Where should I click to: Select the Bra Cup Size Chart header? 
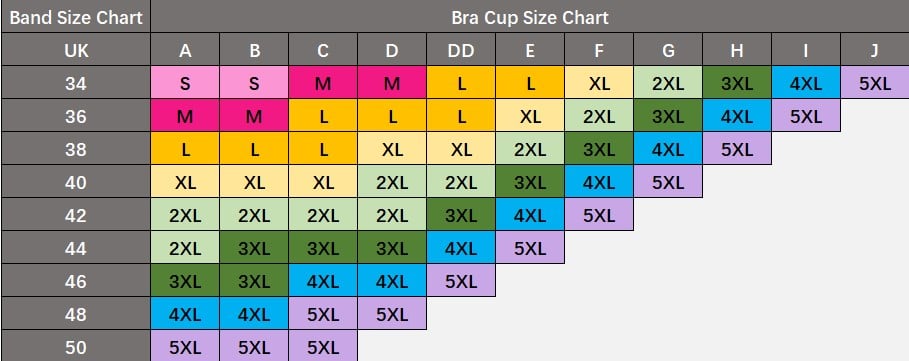pyautogui.click(x=530, y=16)
